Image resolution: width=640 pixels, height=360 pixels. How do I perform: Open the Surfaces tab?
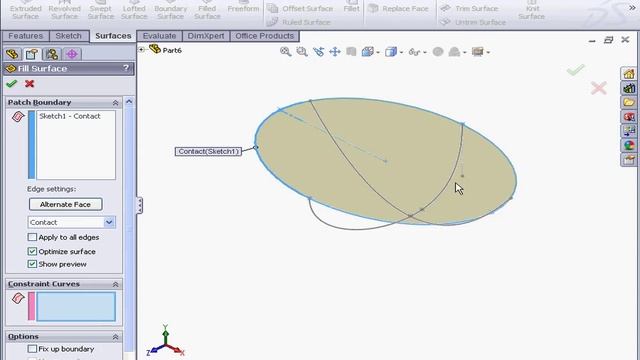pos(113,36)
